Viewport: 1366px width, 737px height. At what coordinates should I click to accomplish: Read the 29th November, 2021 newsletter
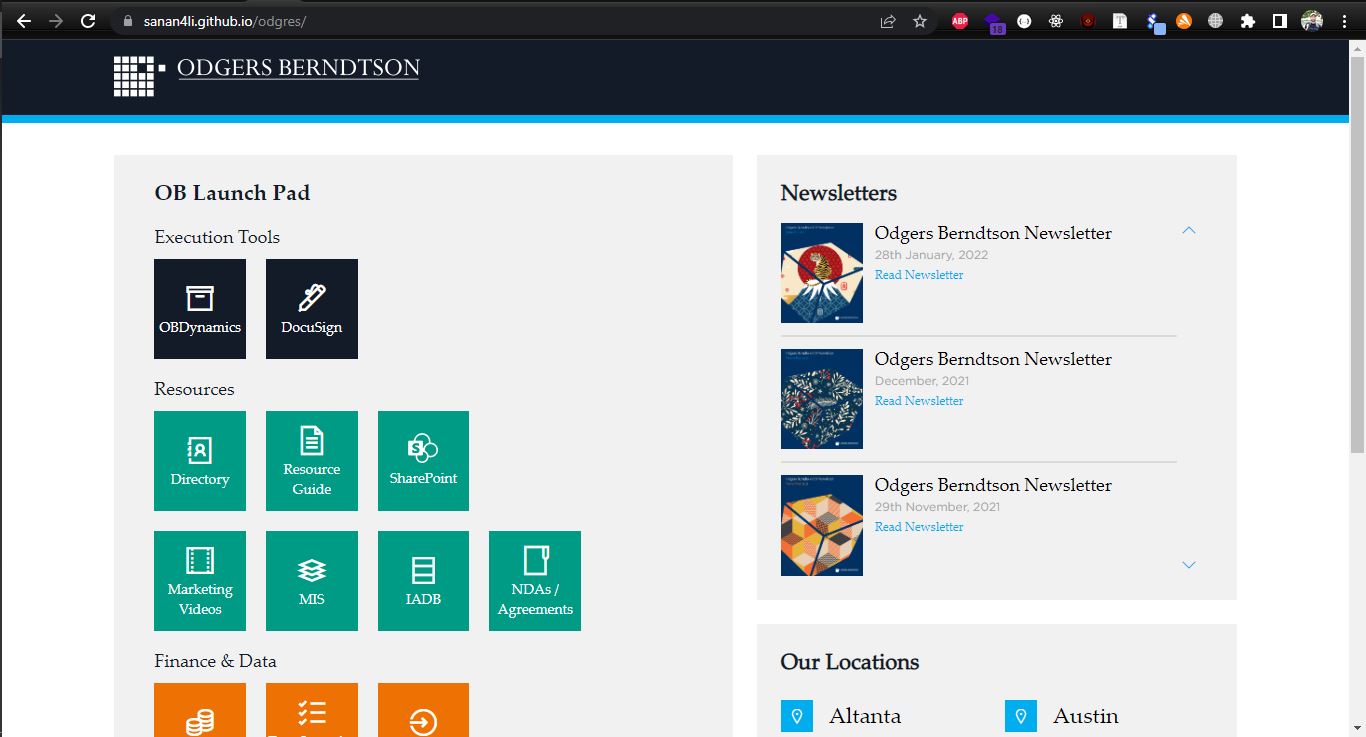pos(919,527)
